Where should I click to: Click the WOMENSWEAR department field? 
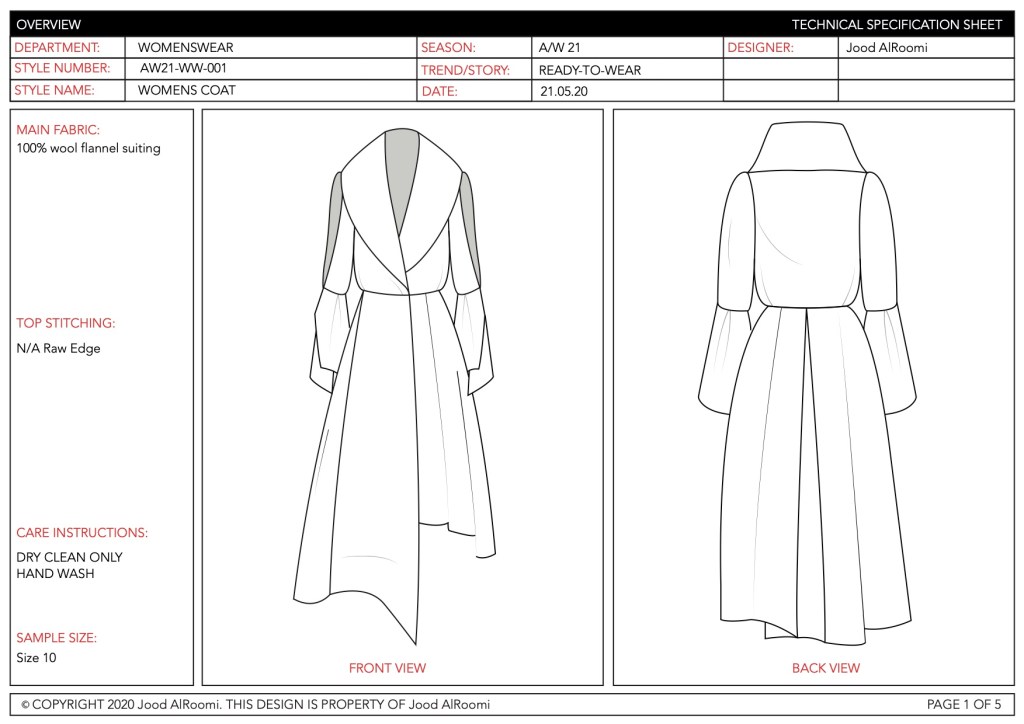tap(185, 48)
